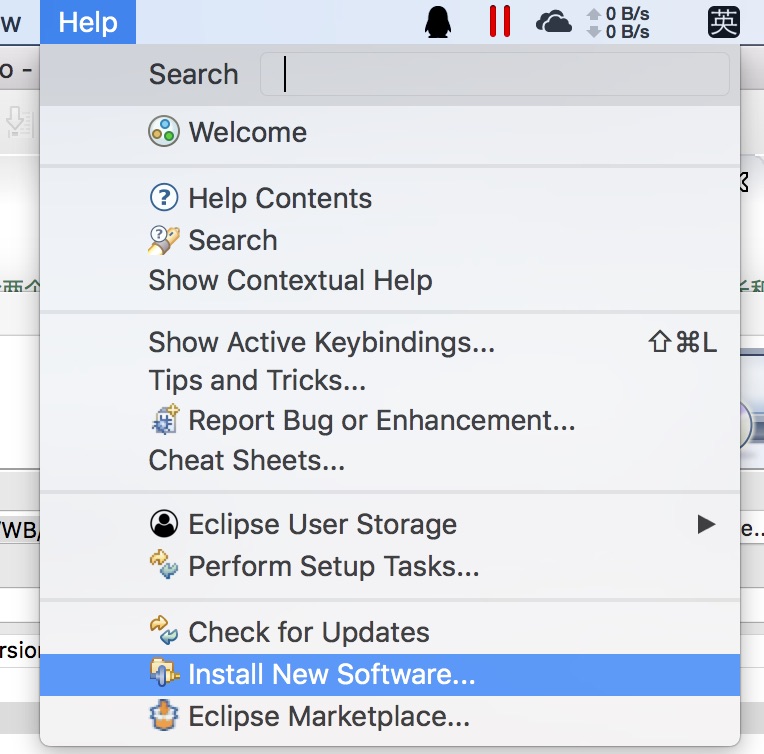The width and height of the screenshot is (764, 754).
Task: Click the Report Bug icon
Action: tap(165, 420)
